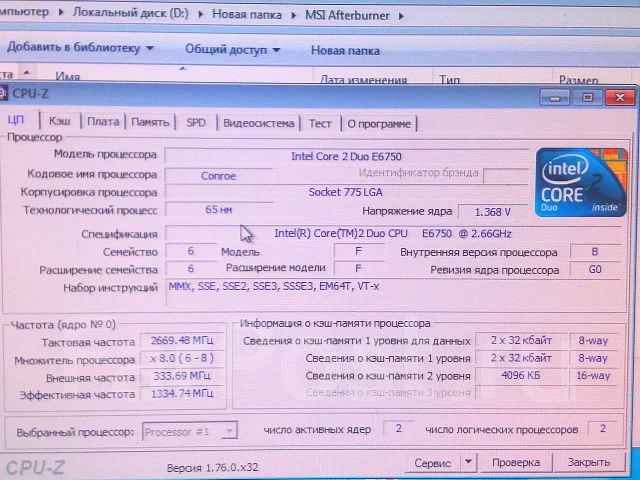Sort by Размер column header

coord(578,79)
